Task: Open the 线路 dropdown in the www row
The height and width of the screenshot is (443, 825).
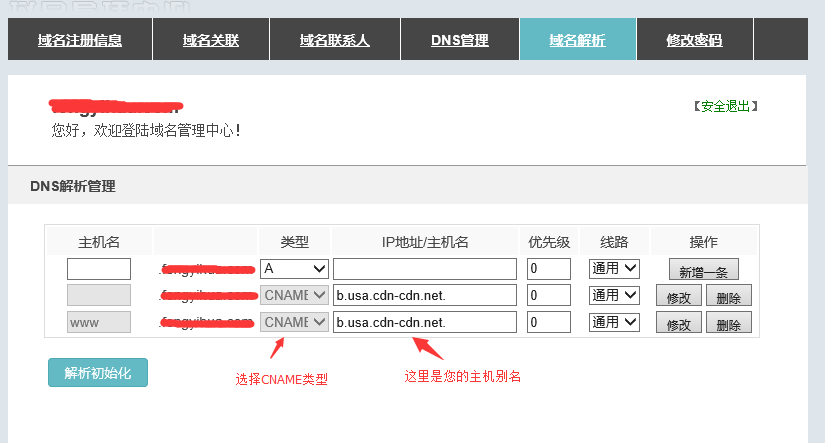Action: point(614,322)
